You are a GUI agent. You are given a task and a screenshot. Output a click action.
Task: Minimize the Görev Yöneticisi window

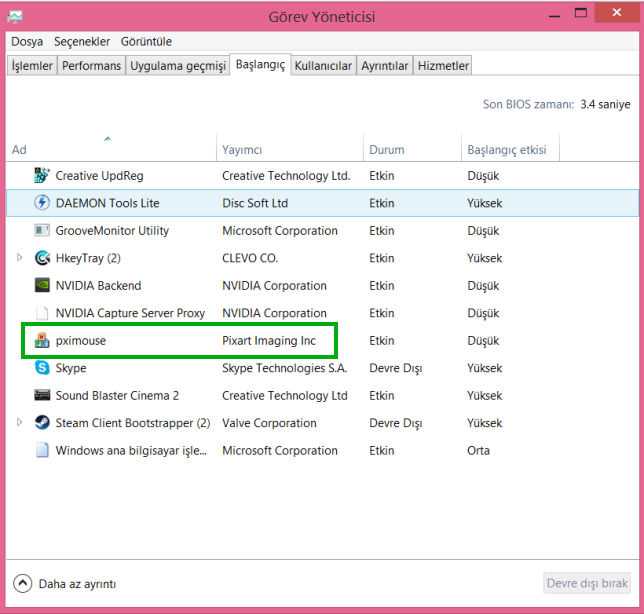(554, 15)
